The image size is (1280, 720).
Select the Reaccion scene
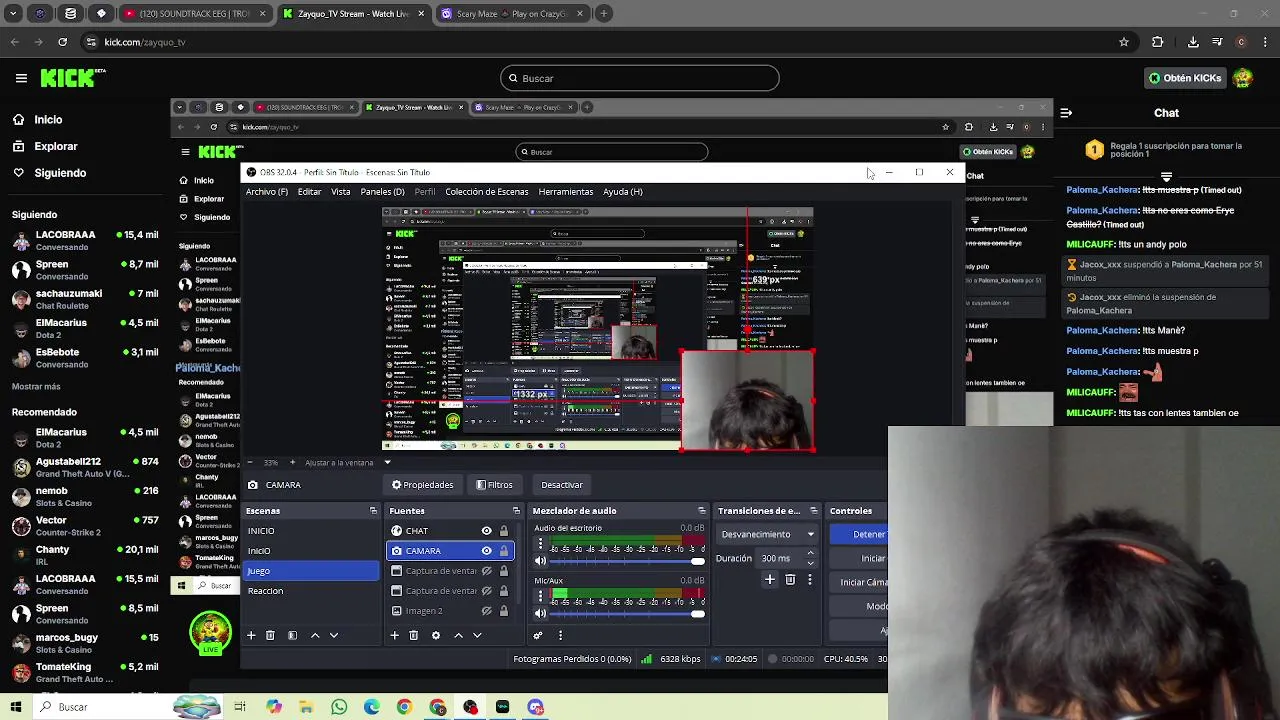[312, 591]
